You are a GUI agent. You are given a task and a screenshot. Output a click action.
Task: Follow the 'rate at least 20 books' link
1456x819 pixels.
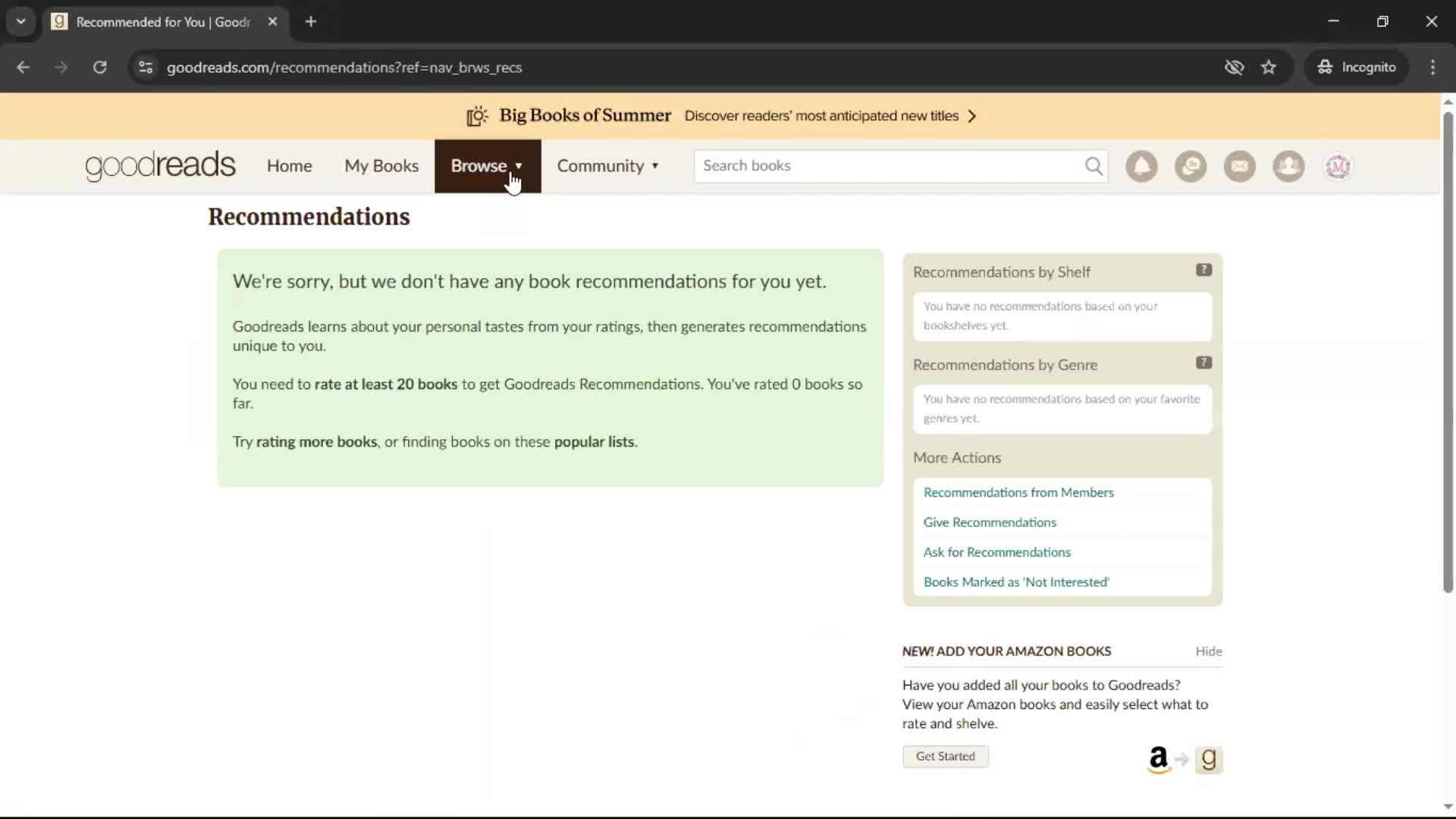point(386,384)
